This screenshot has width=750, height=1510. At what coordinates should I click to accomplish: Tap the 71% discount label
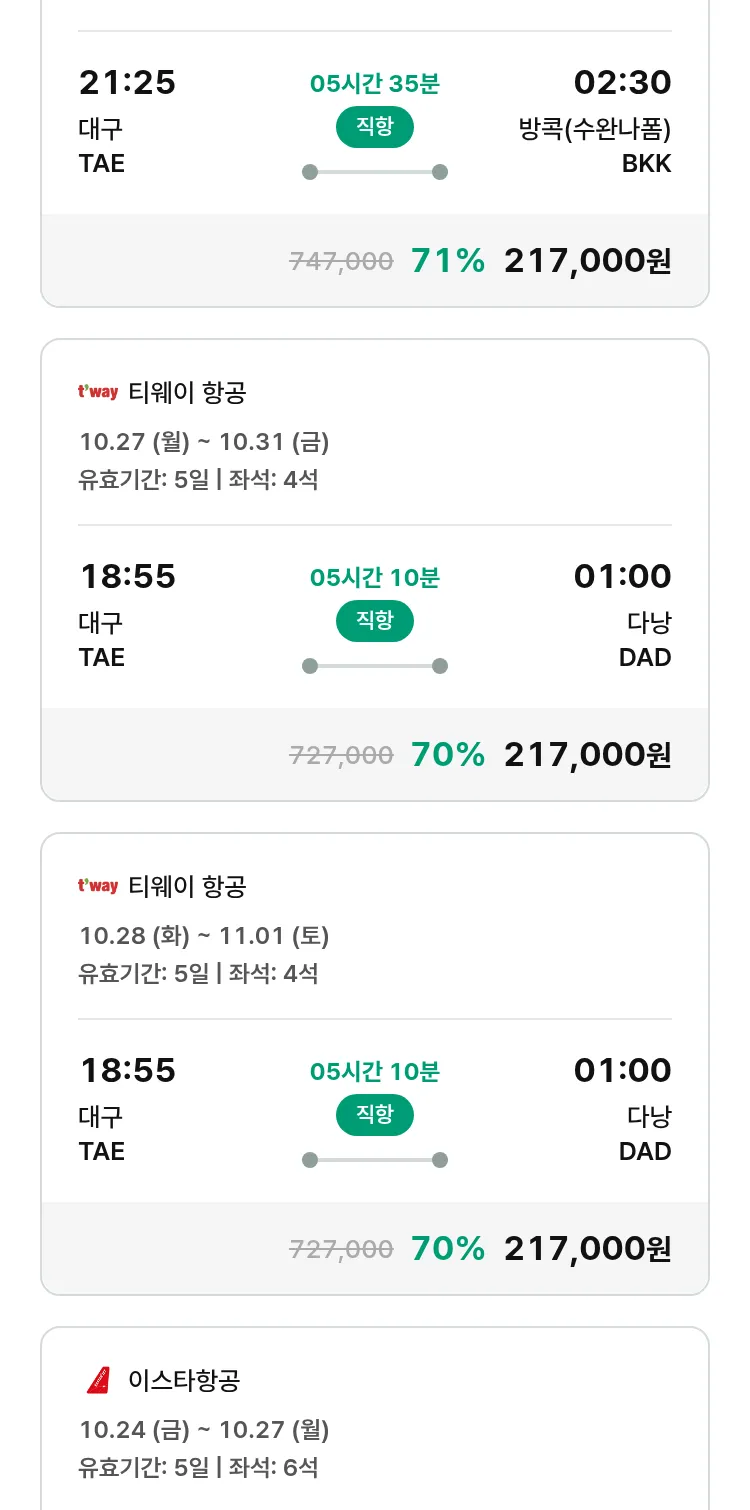448,261
